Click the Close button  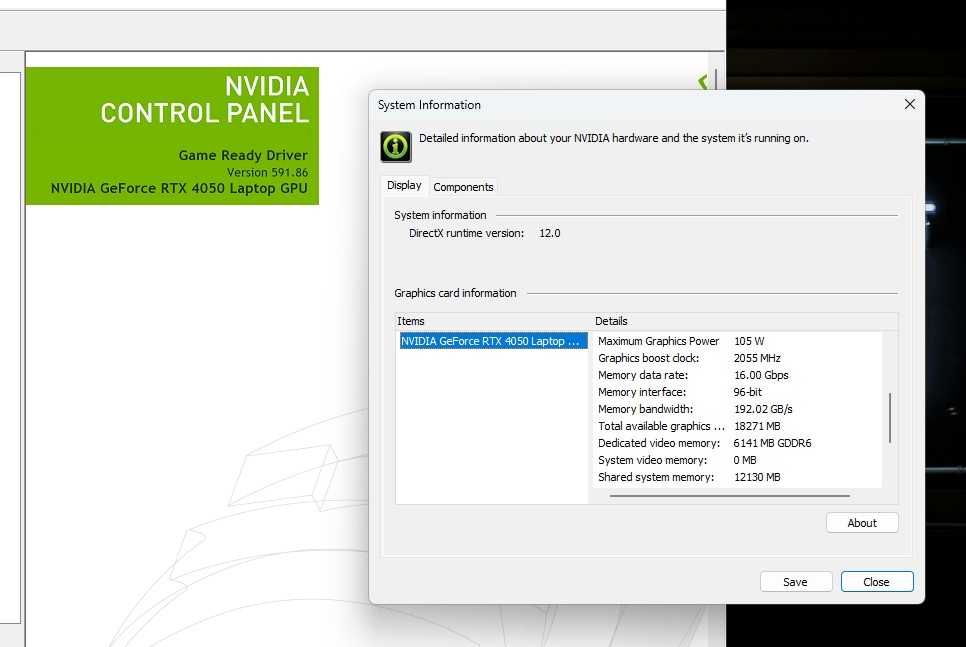[x=877, y=582]
